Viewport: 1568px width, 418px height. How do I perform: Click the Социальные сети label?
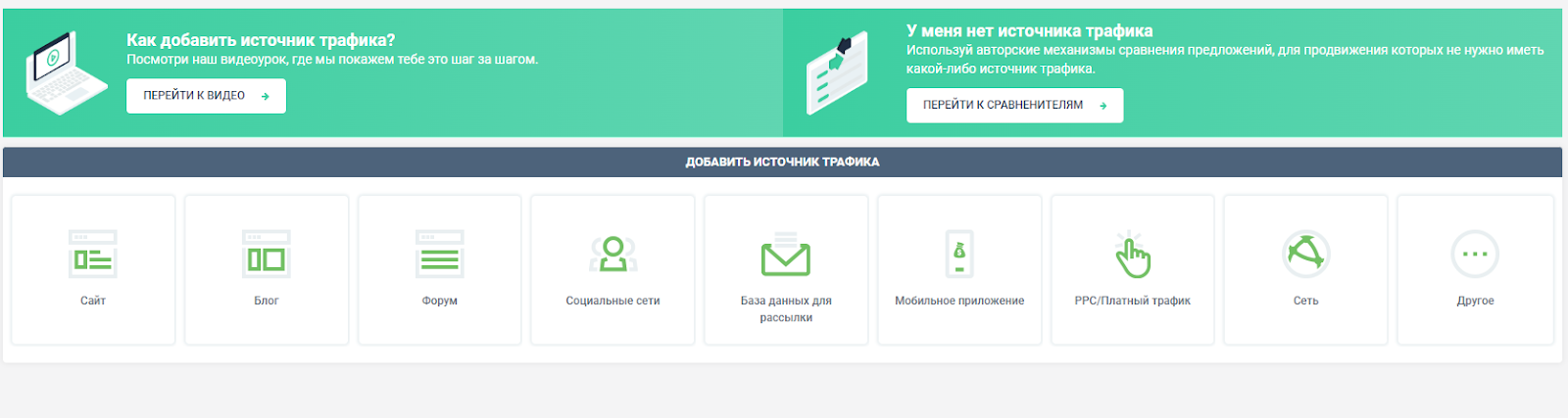pyautogui.click(x=613, y=301)
